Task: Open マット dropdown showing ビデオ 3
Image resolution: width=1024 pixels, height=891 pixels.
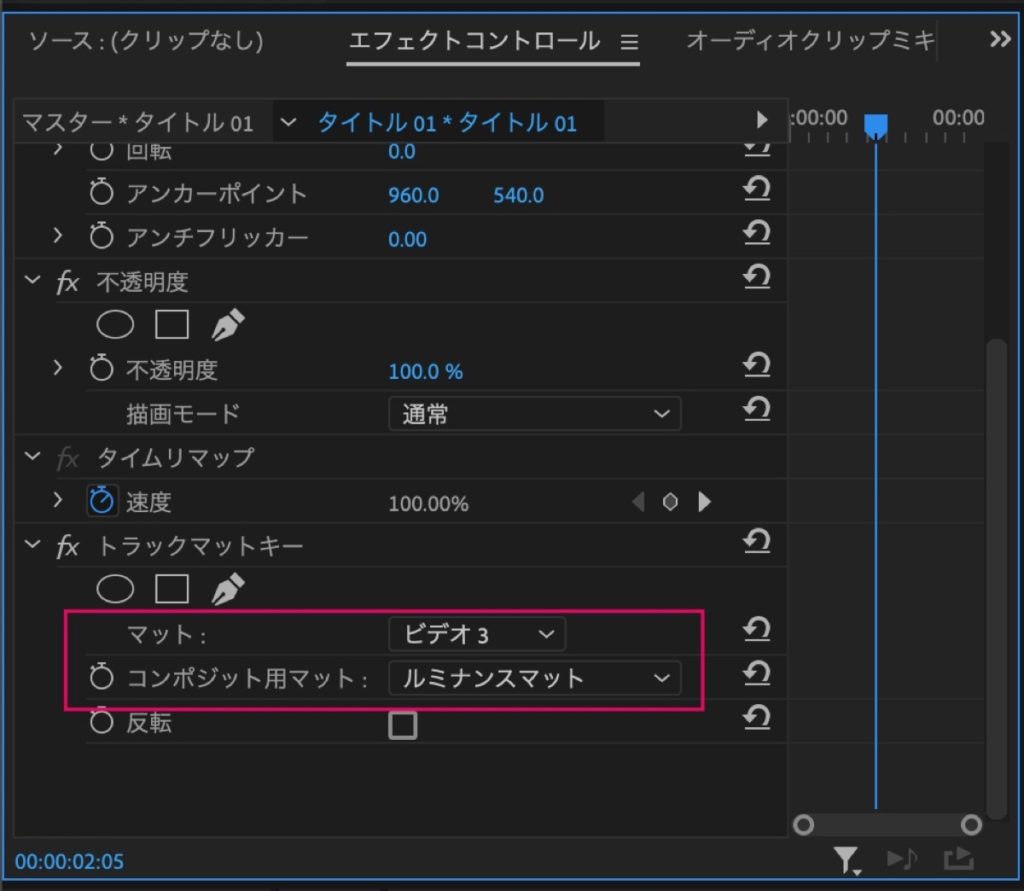Action: point(477,634)
